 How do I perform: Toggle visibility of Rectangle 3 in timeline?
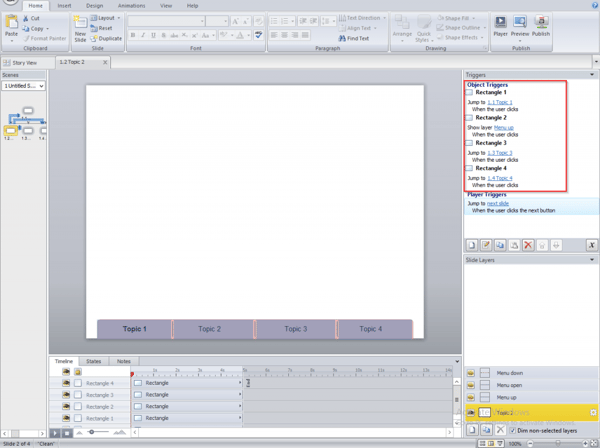coord(66,395)
